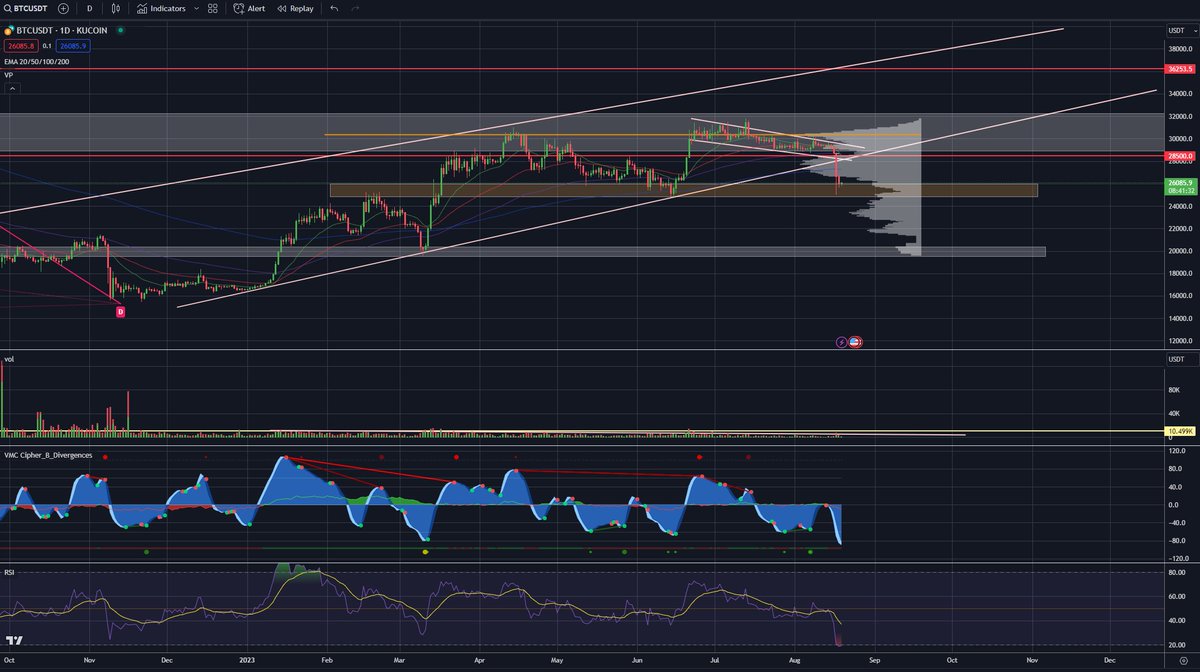Screen dimensions: 1200x672
Task: Click the 12000.0 price axis value
Action: (1180, 341)
